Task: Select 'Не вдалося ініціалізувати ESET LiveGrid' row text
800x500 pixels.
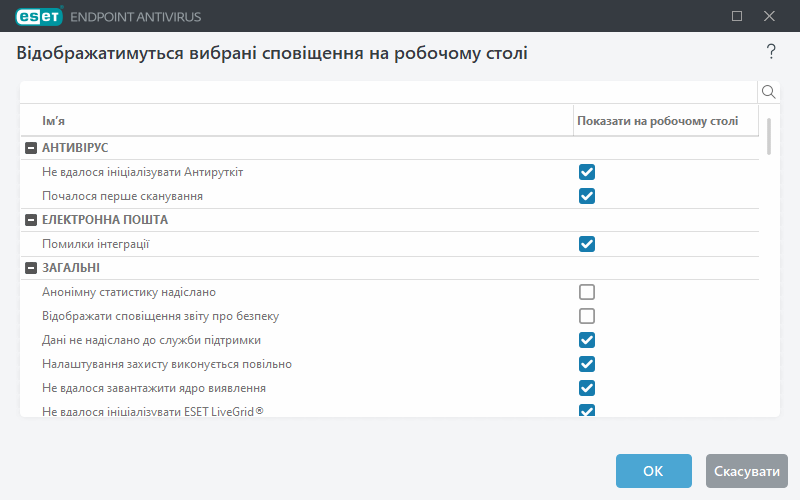Action: [153, 411]
